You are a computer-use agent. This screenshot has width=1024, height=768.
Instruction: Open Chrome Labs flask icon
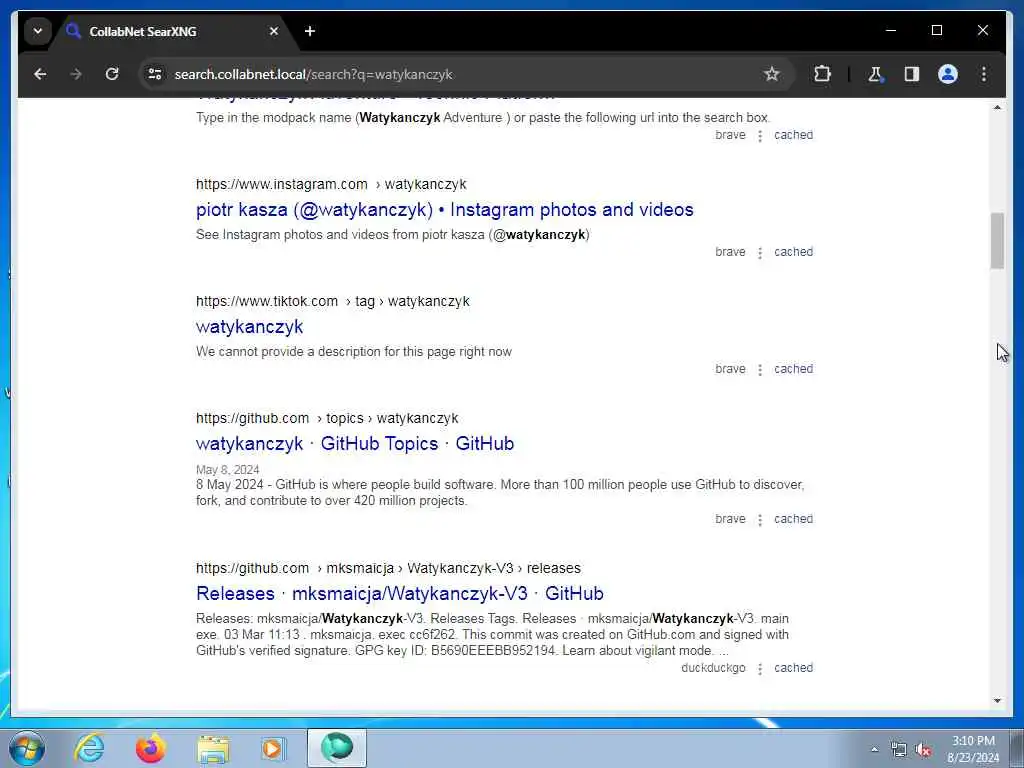coord(875,74)
